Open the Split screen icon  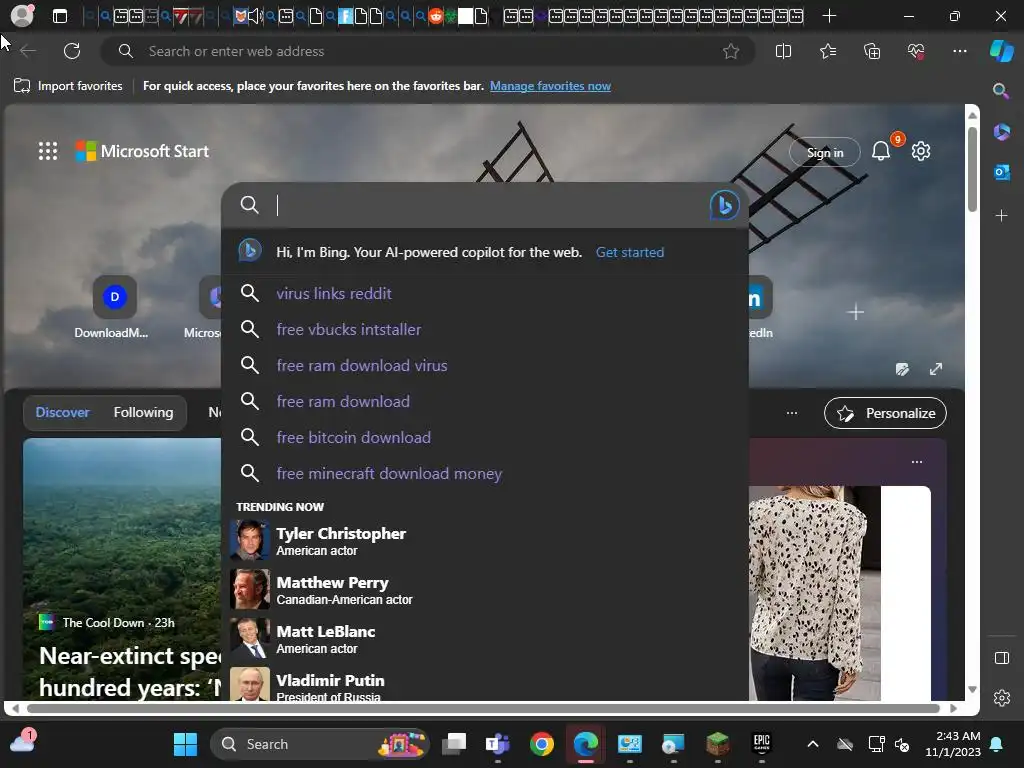coord(783,51)
